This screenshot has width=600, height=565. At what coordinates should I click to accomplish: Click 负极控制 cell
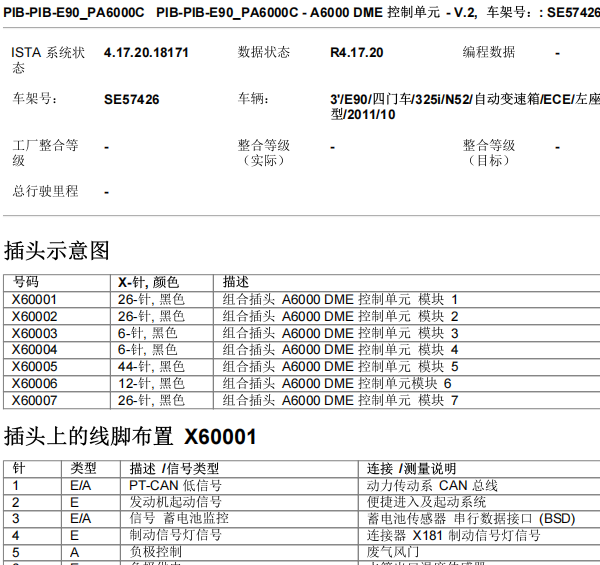155,552
